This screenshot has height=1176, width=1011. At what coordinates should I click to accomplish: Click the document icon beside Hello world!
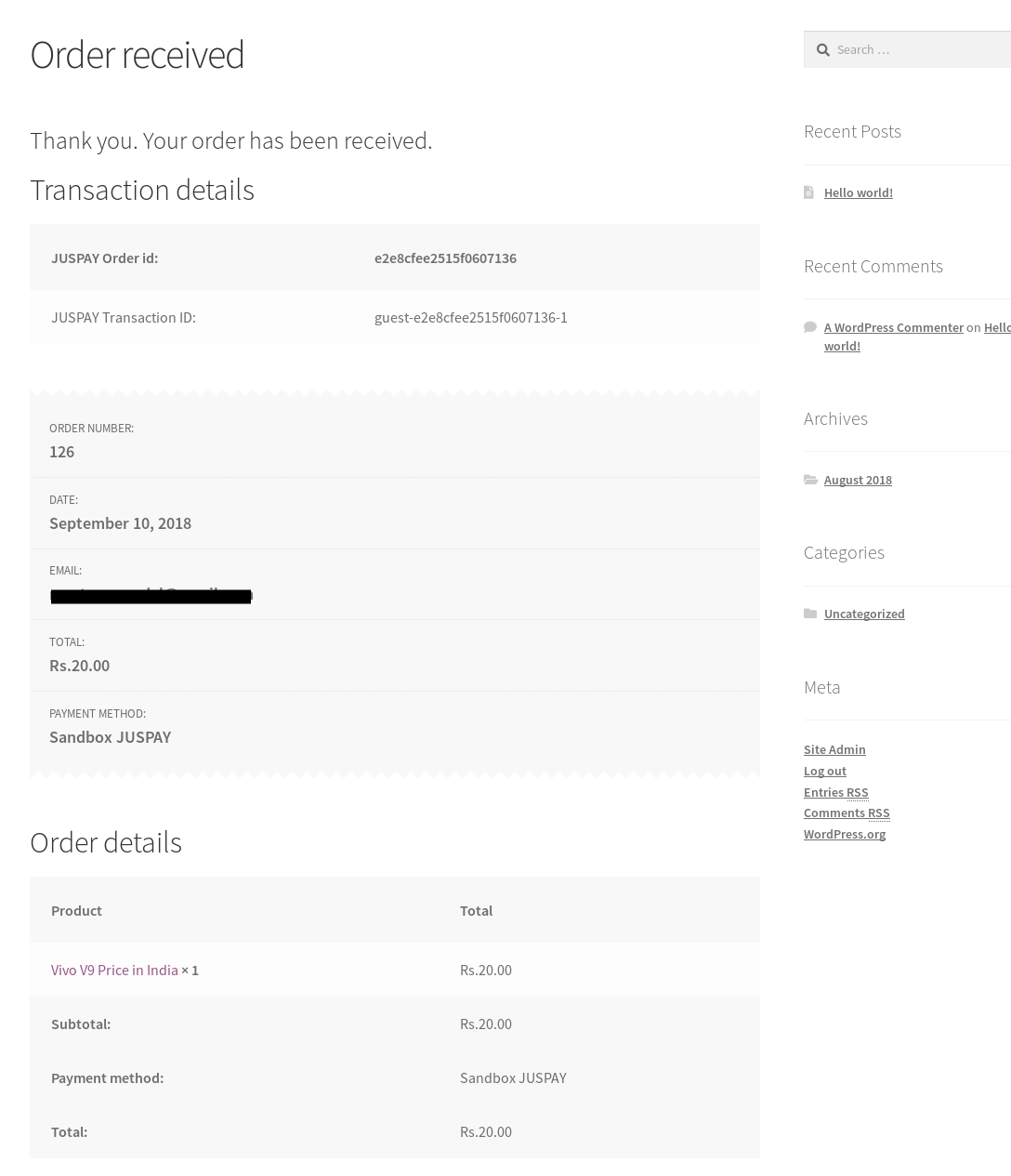[808, 192]
